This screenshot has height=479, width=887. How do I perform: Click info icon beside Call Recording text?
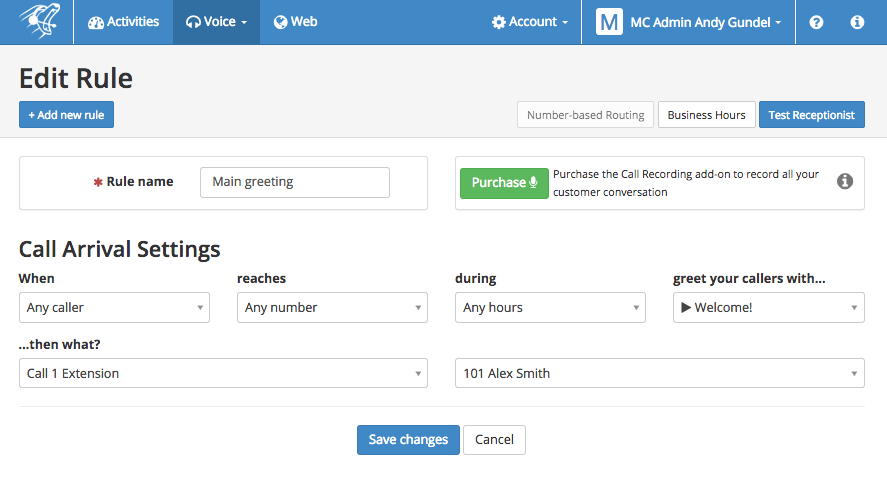pos(845,182)
